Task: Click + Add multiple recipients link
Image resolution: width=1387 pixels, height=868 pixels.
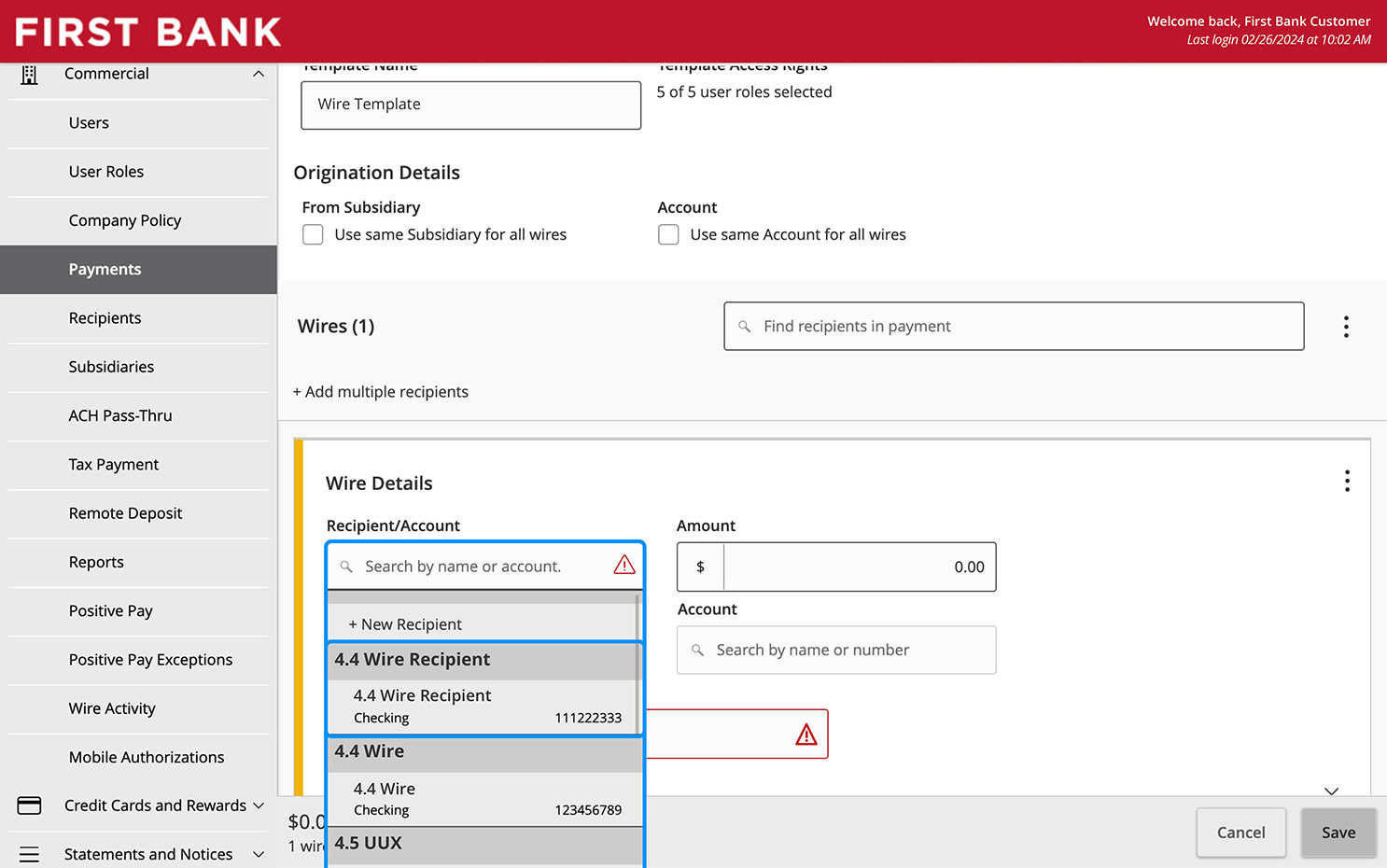Action: (381, 392)
